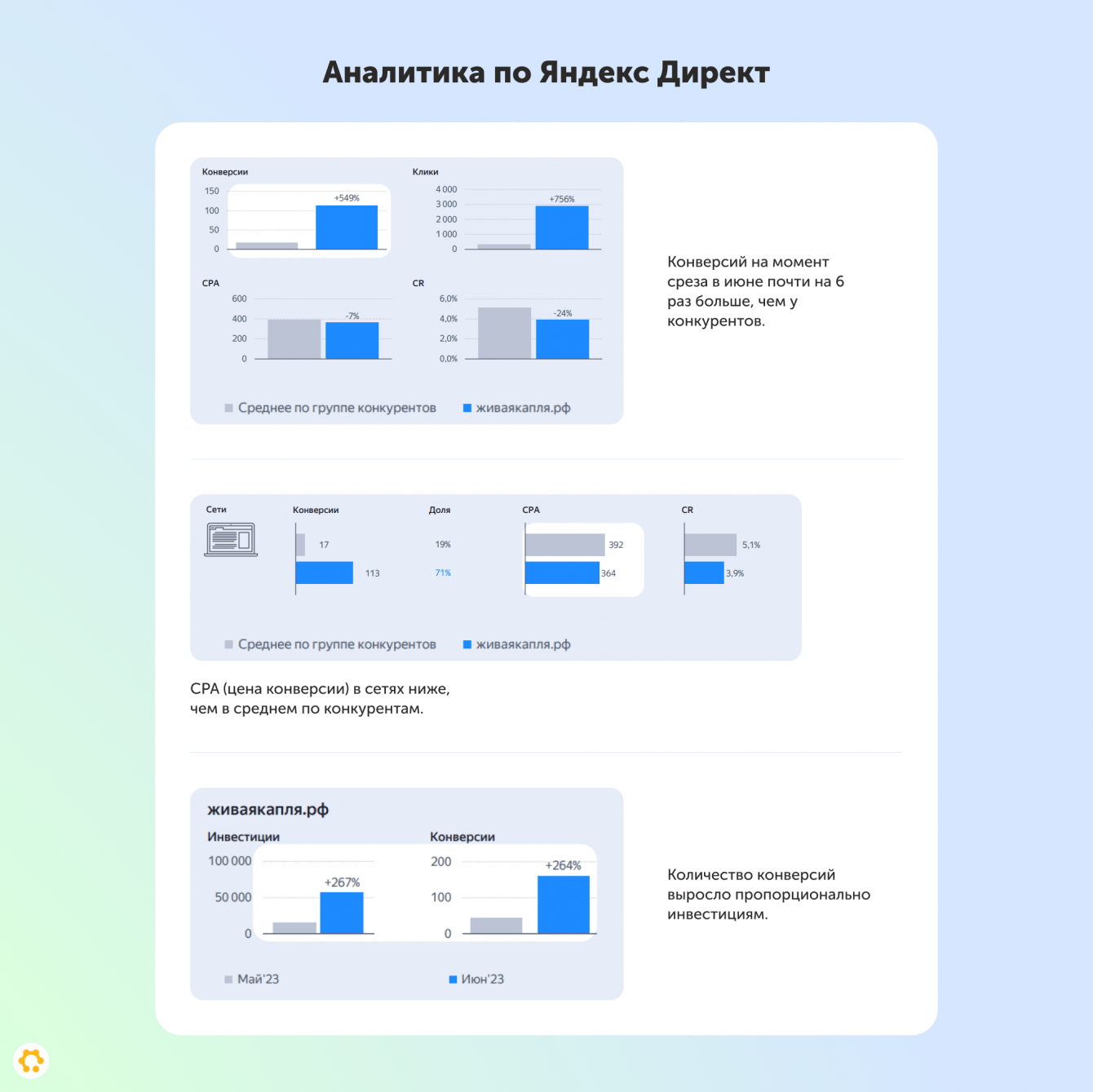Click the blue bar under the -7% label

coord(352,341)
